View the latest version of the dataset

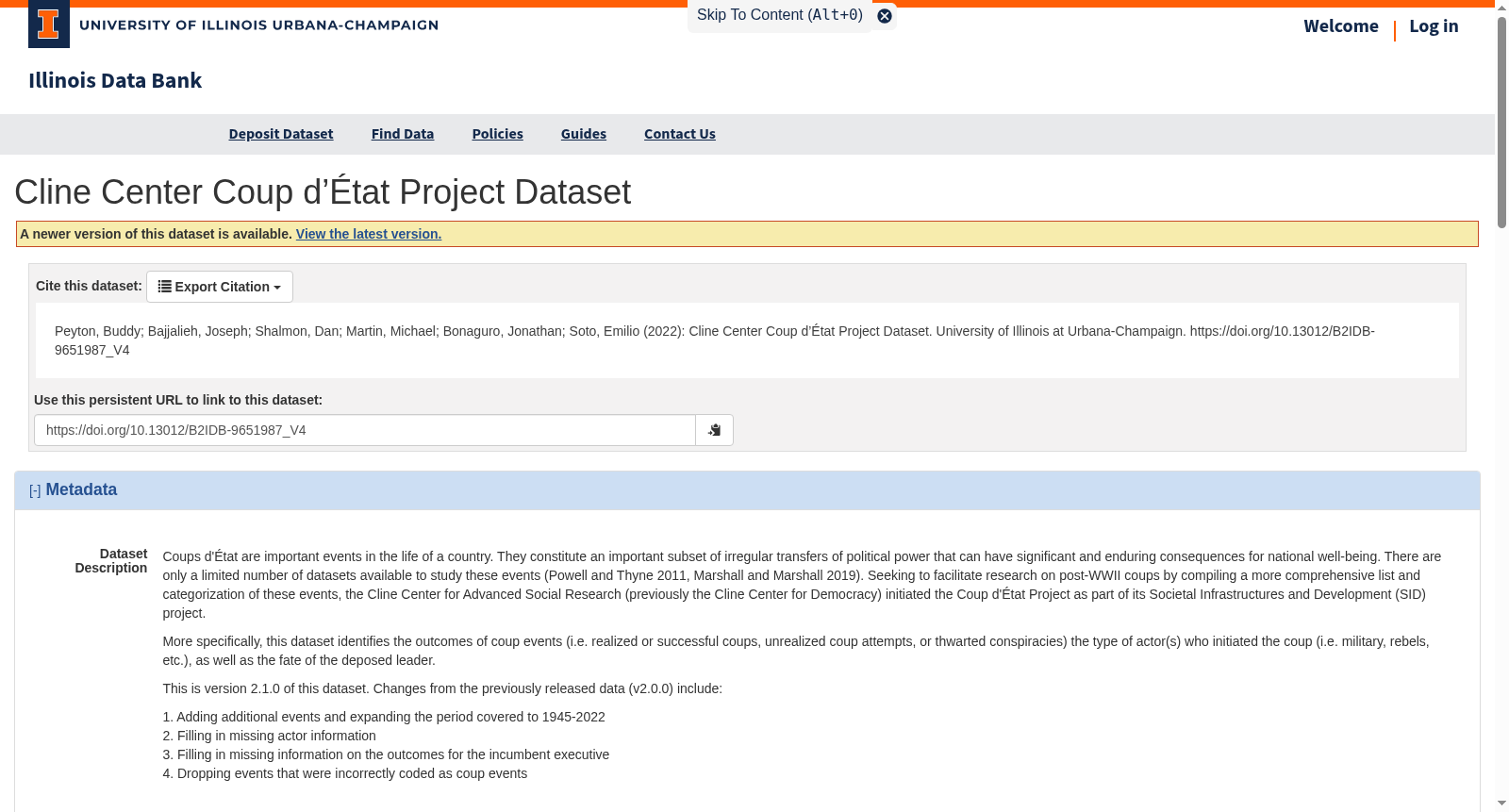point(369,234)
